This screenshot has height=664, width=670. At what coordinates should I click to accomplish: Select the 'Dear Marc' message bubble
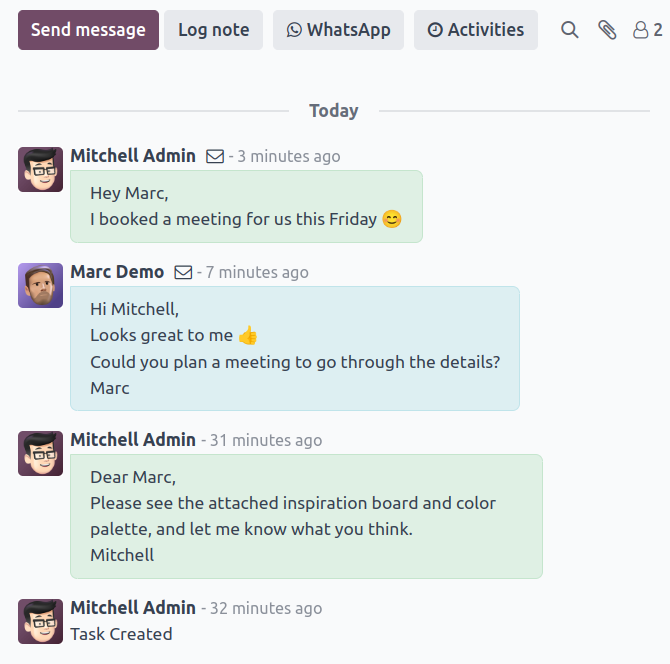(x=306, y=517)
